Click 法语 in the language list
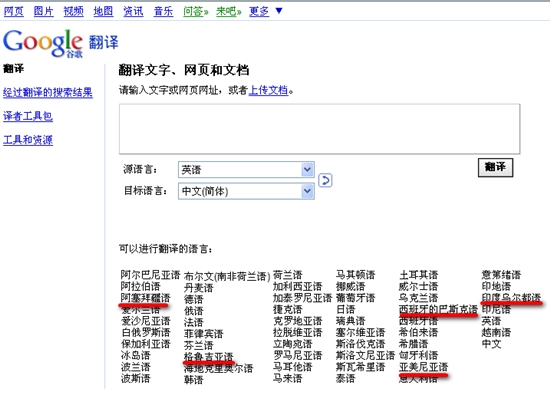The height and width of the screenshot is (398, 550). [x=194, y=323]
